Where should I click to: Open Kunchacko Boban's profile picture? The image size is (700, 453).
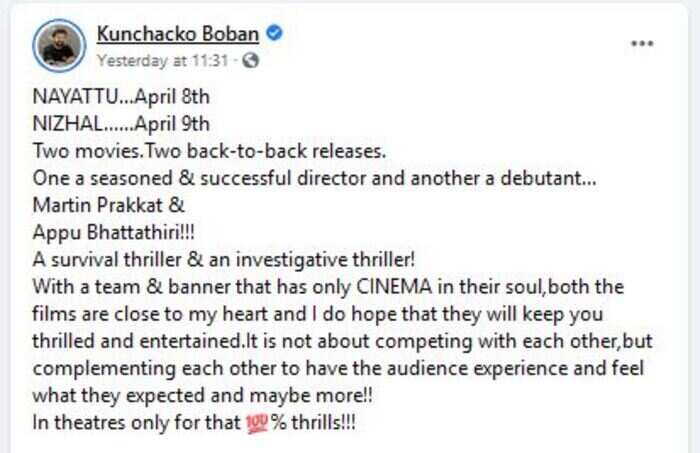[x=59, y=46]
